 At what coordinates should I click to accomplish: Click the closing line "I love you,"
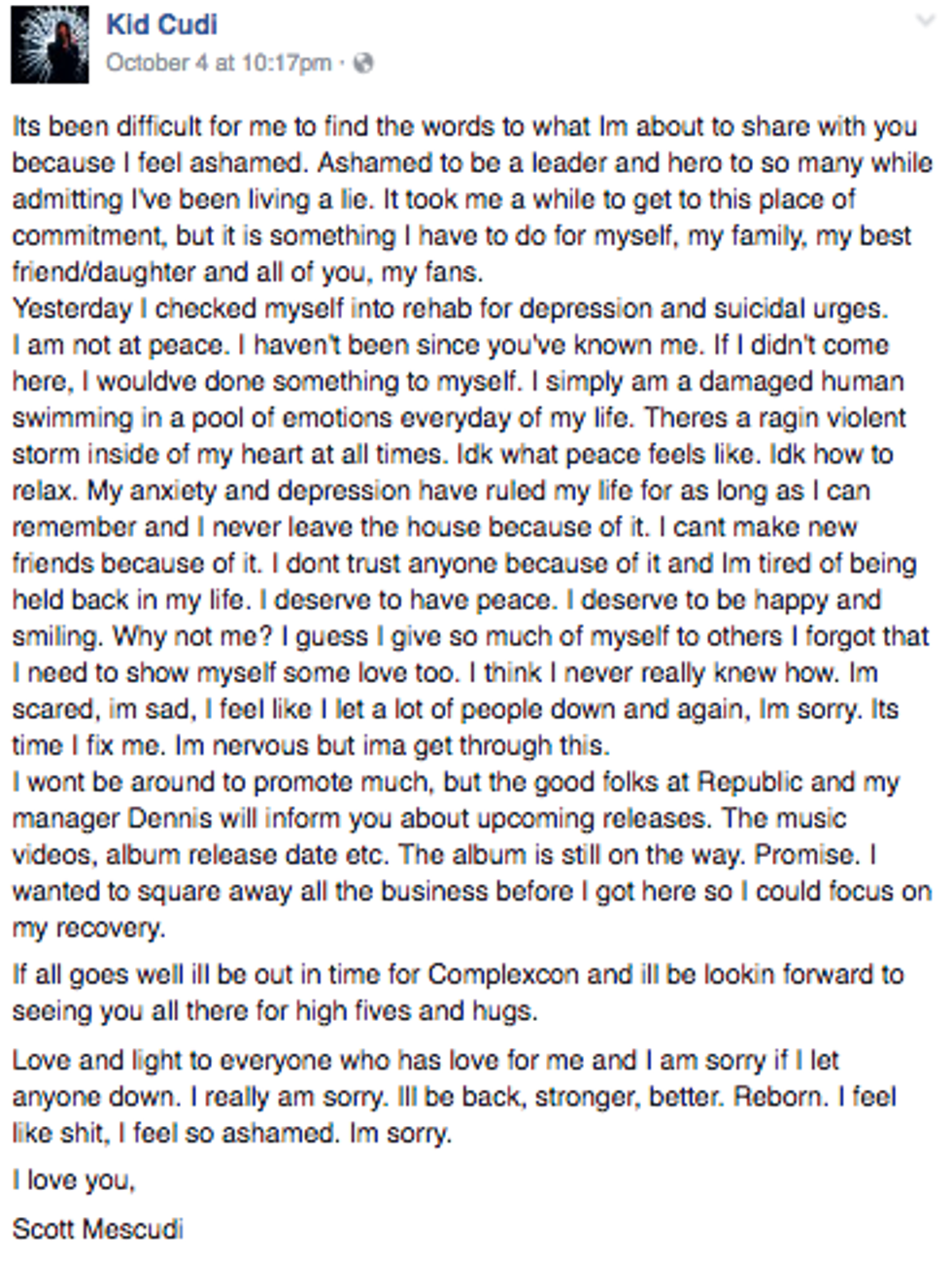tap(74, 1180)
